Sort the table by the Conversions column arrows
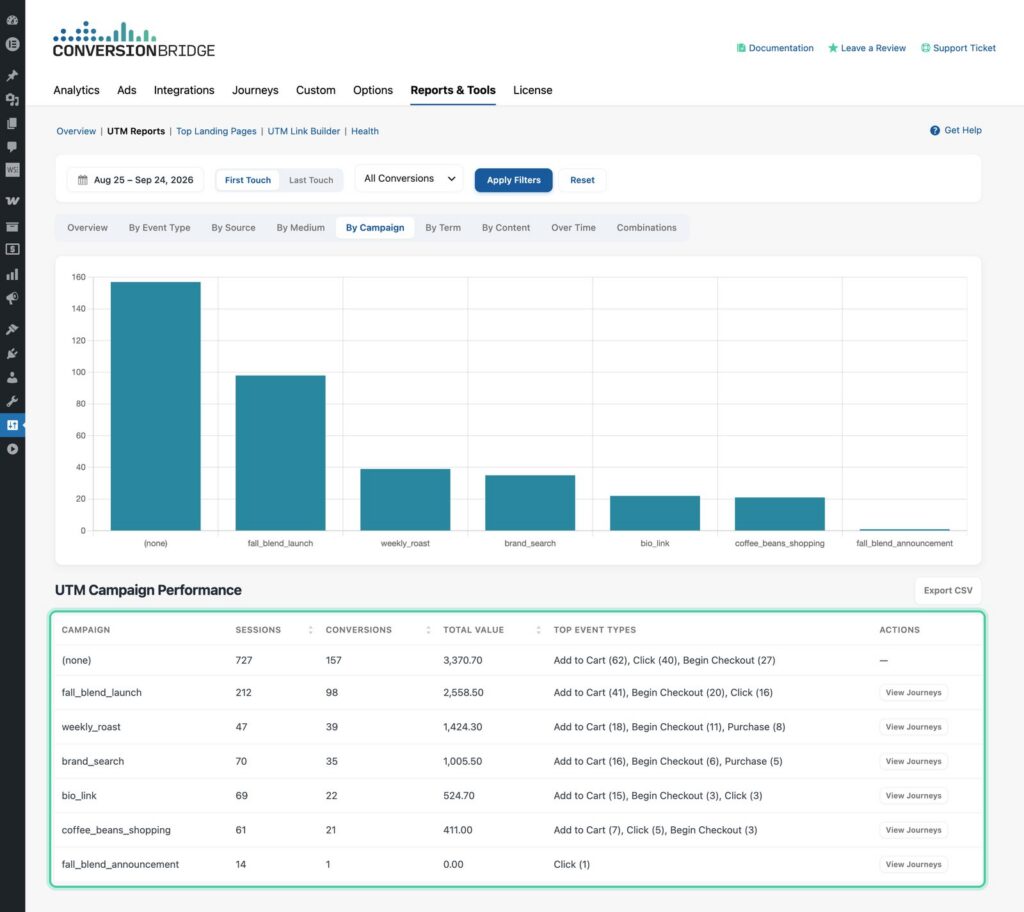The width and height of the screenshot is (1024, 912). [x=428, y=630]
